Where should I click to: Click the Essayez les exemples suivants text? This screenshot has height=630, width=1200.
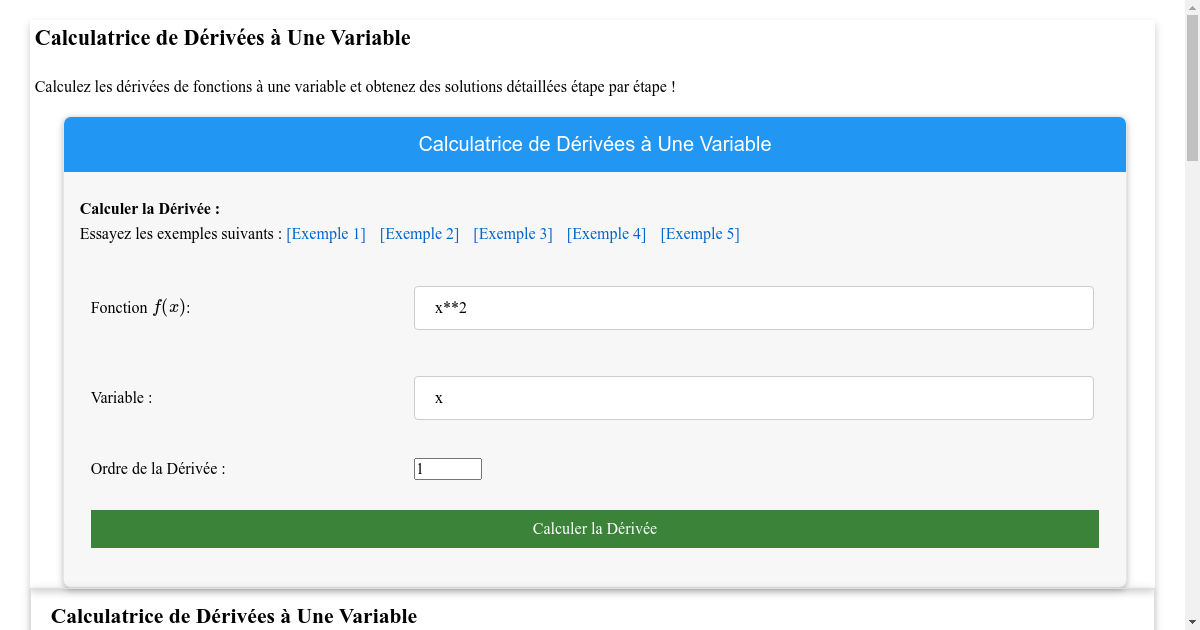tap(180, 233)
